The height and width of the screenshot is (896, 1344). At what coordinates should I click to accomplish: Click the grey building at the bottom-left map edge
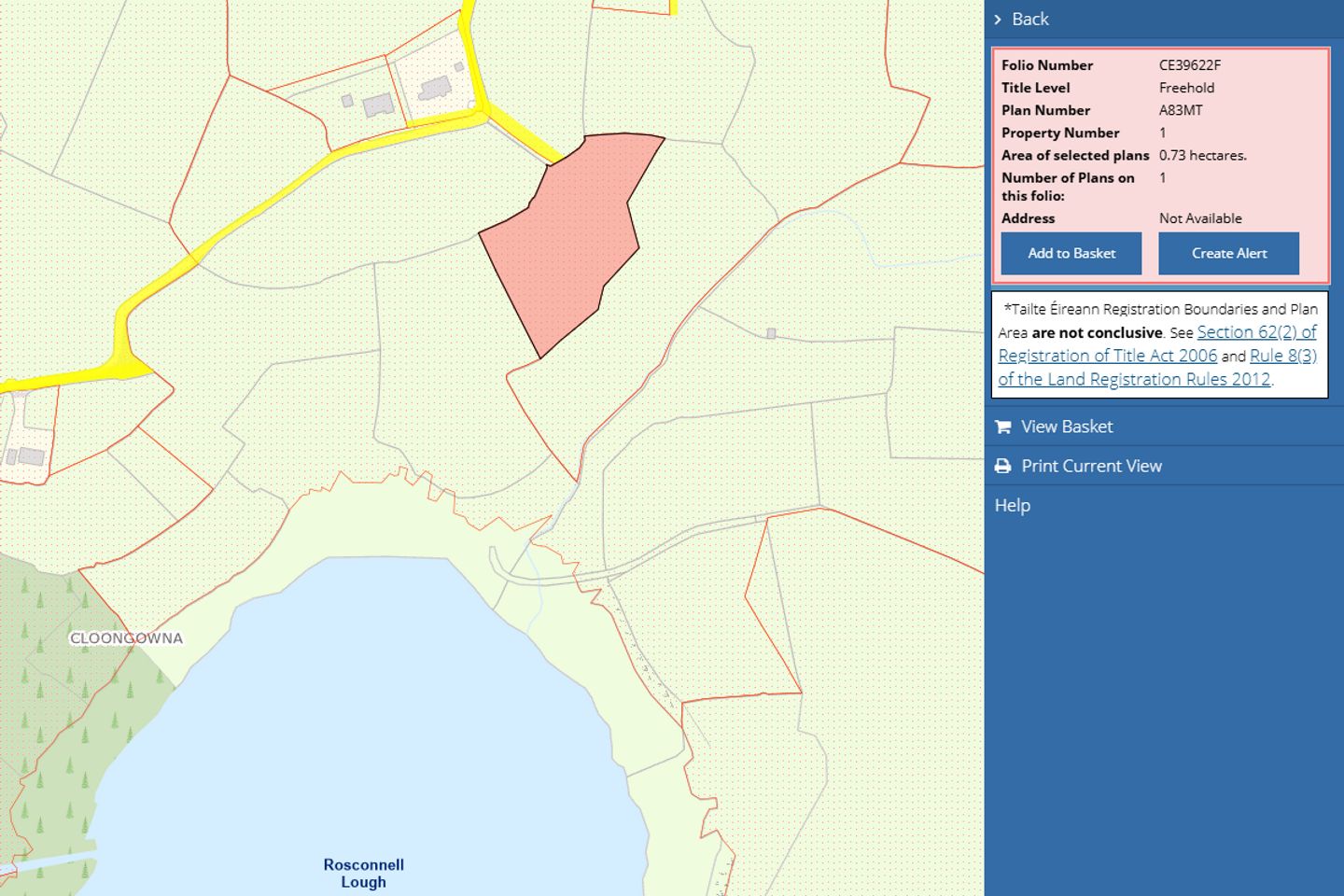[31, 456]
